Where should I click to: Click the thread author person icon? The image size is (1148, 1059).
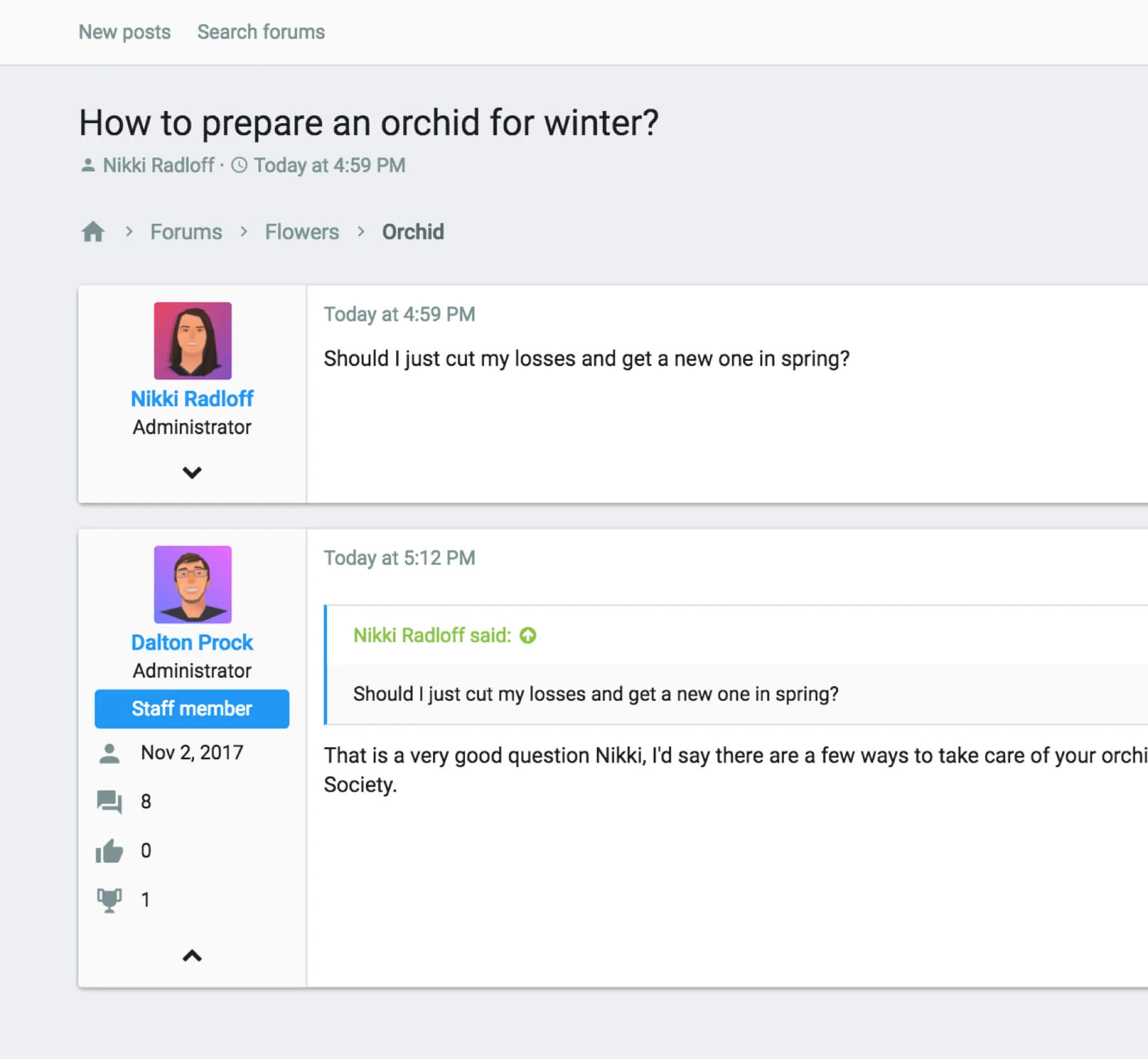[88, 165]
